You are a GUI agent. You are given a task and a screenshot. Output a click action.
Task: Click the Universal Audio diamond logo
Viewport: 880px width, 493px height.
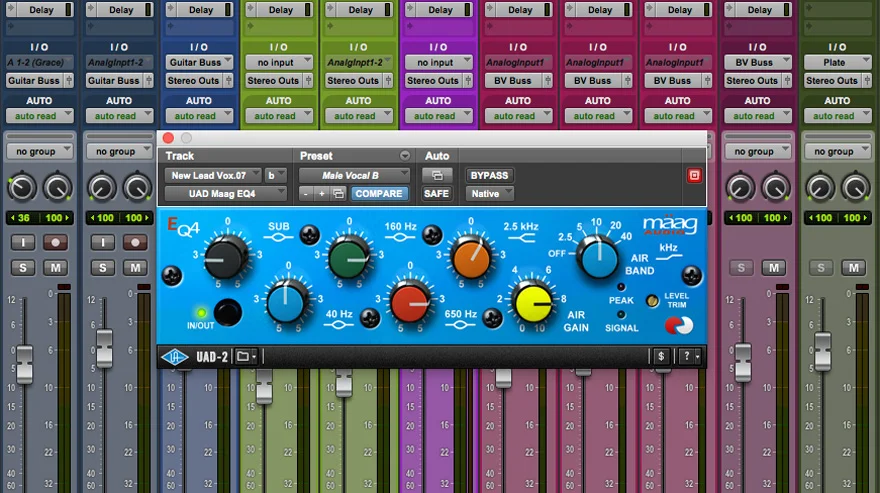coord(175,357)
